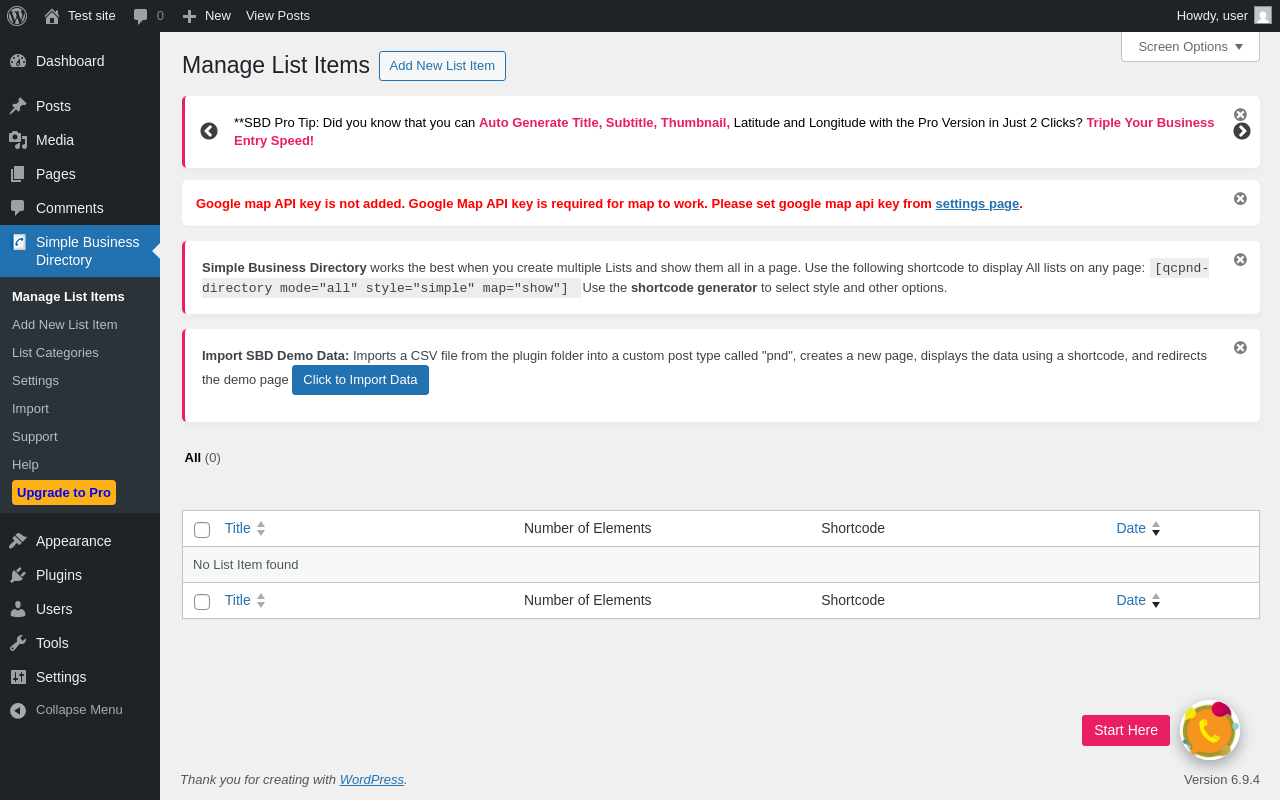Open the Support submenu
Viewport: 1280px width, 800px height.
35,437
